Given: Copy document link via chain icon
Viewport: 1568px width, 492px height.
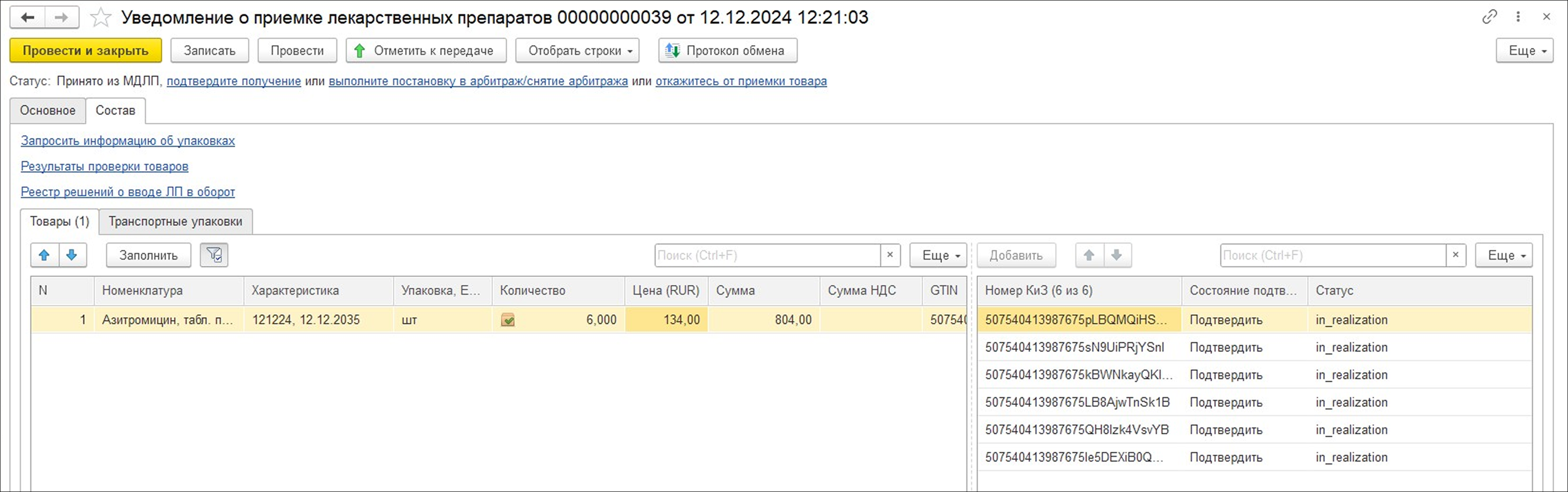Looking at the screenshot, I should click(1489, 17).
